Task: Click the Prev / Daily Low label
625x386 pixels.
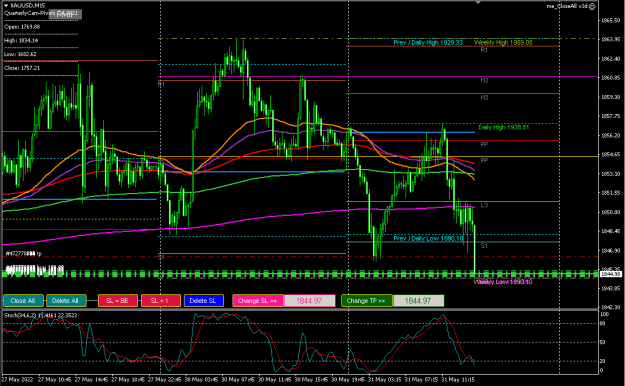Action: 428,238
